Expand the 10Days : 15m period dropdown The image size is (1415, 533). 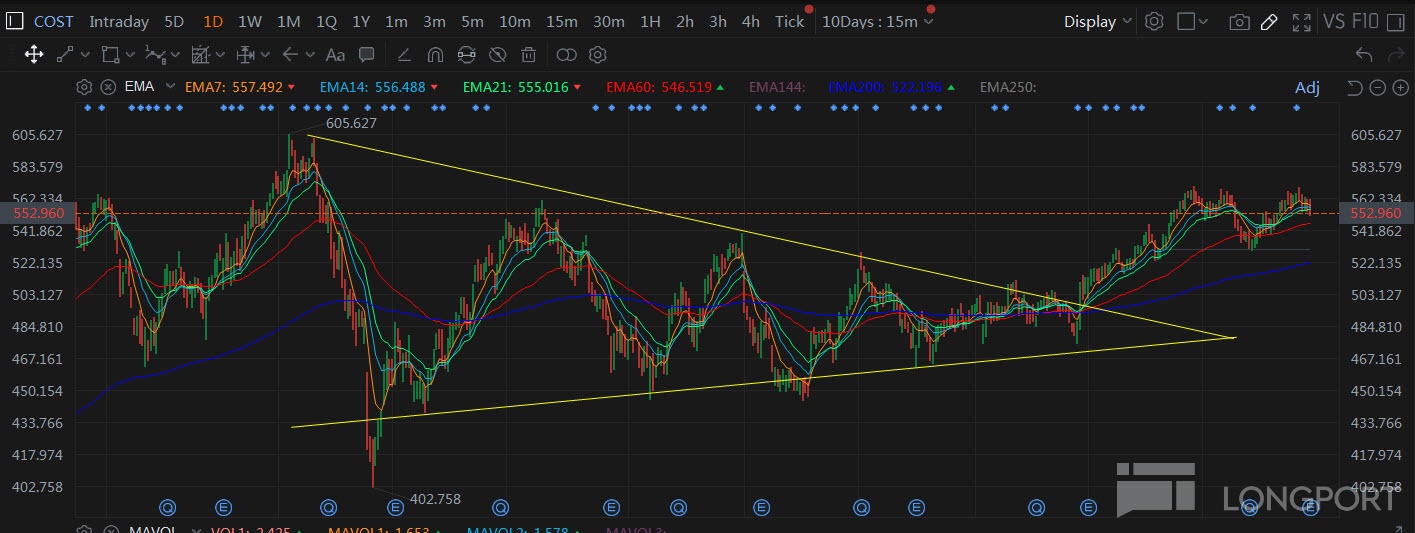[877, 21]
